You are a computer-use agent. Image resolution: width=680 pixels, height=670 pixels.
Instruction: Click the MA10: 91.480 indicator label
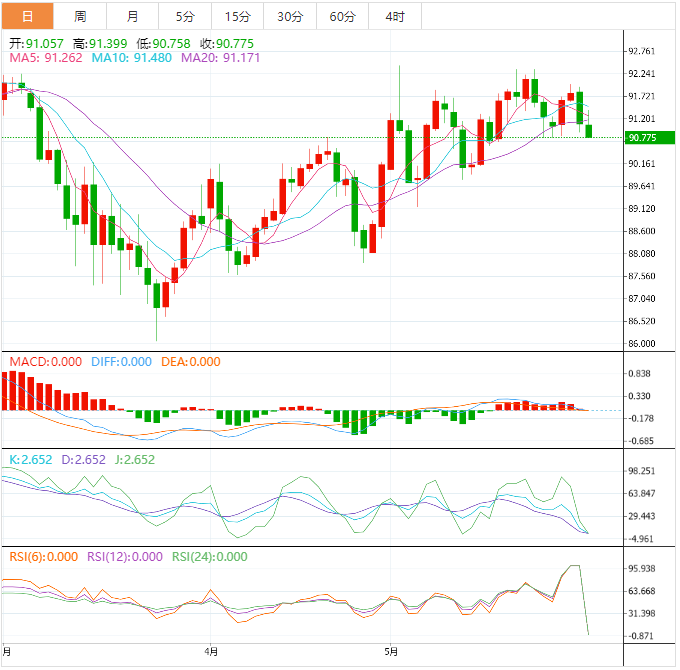pyautogui.click(x=132, y=59)
